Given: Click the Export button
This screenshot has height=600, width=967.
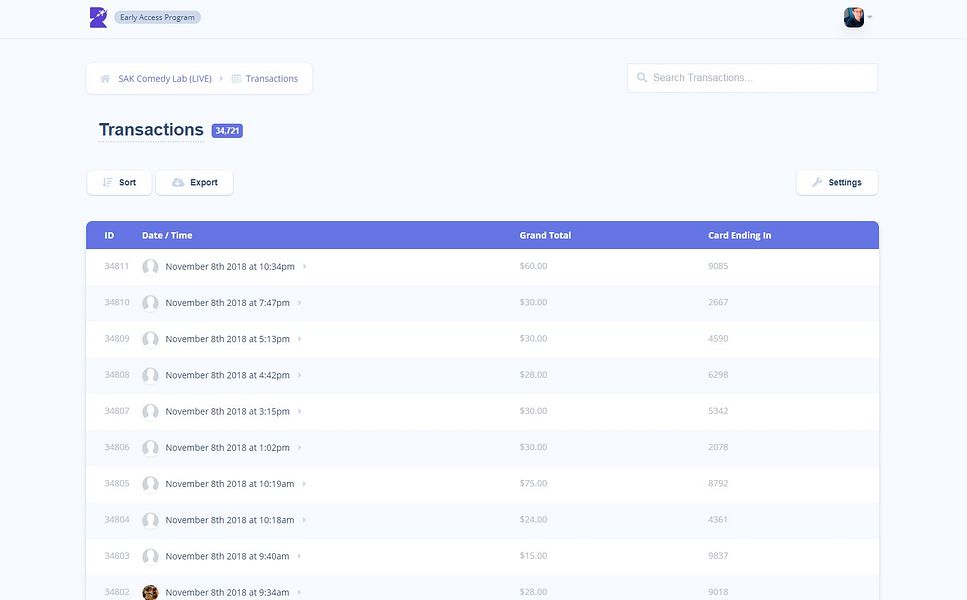Looking at the screenshot, I should (x=194, y=183).
